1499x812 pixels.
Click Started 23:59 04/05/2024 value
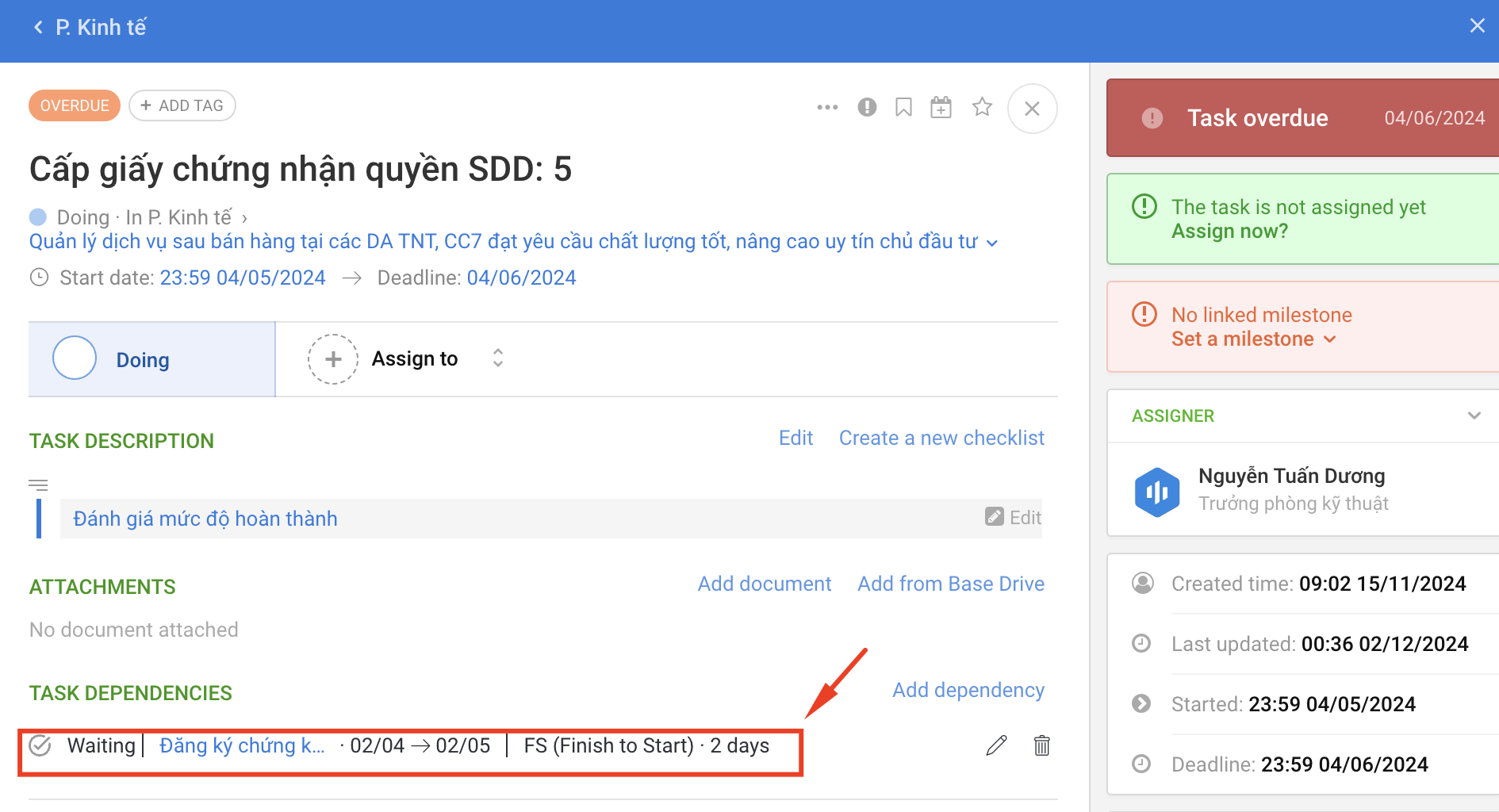click(x=1332, y=704)
